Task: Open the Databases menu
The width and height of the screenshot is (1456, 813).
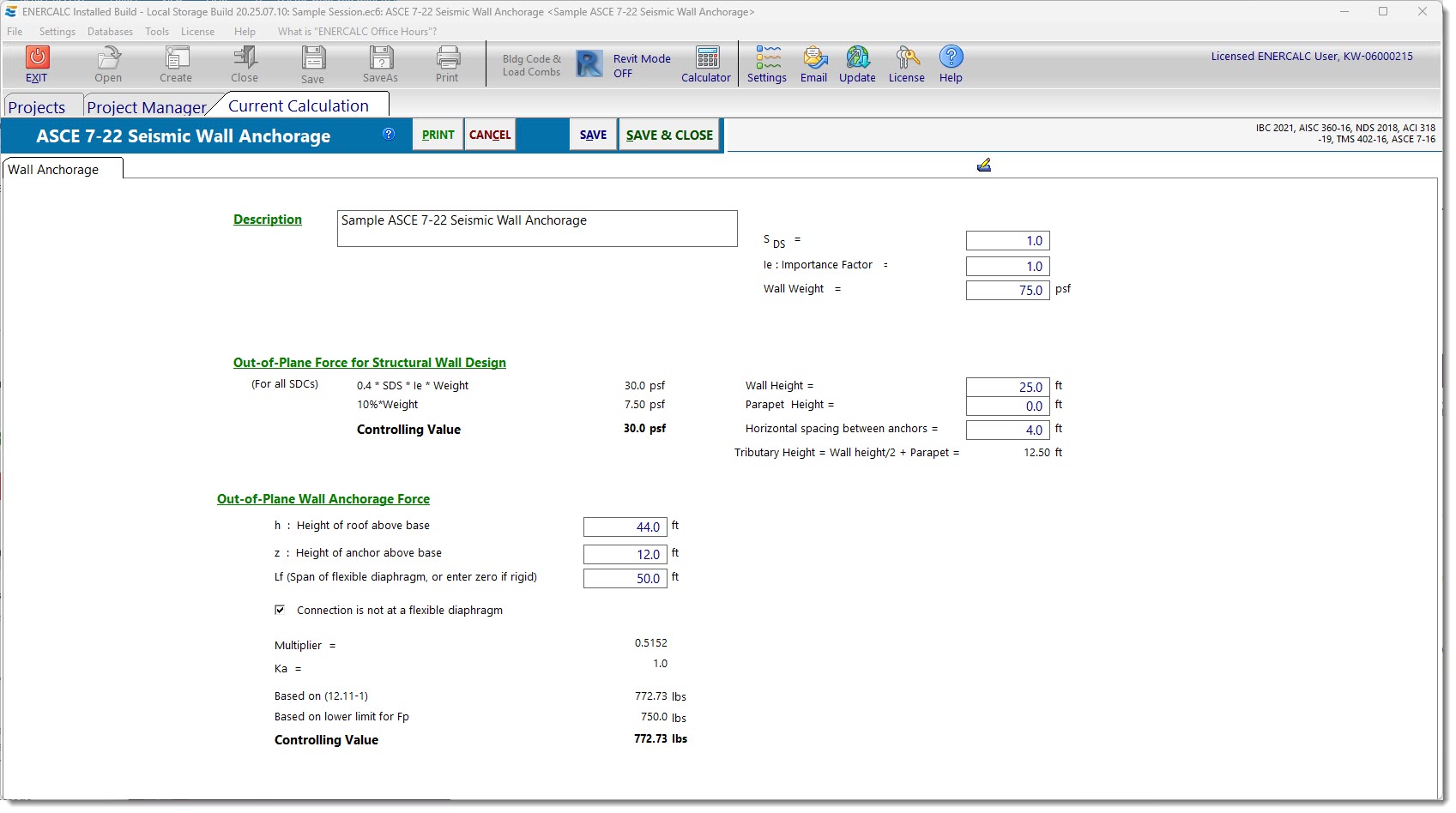Action: coord(110,32)
